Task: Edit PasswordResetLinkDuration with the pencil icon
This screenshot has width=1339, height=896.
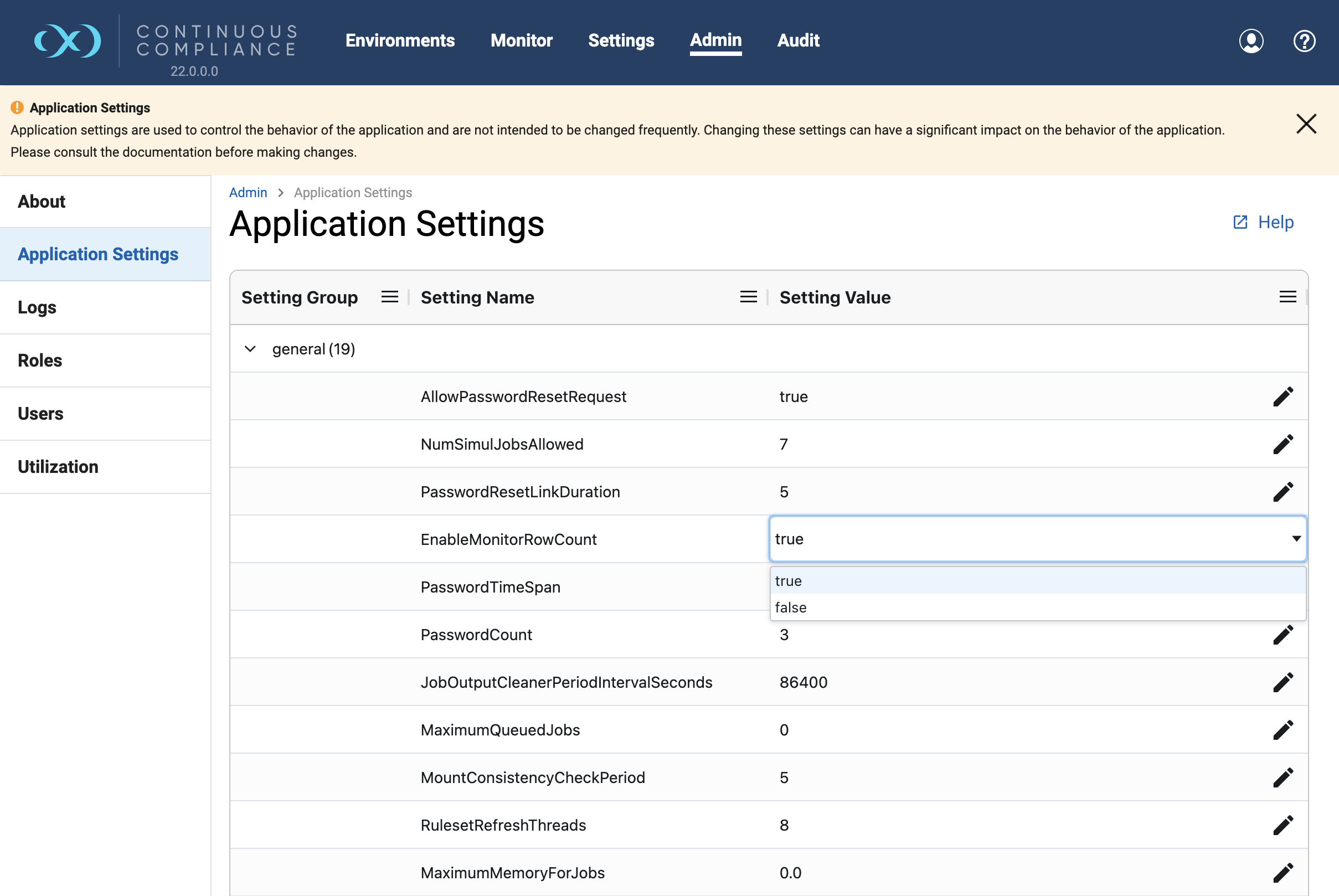Action: point(1283,492)
